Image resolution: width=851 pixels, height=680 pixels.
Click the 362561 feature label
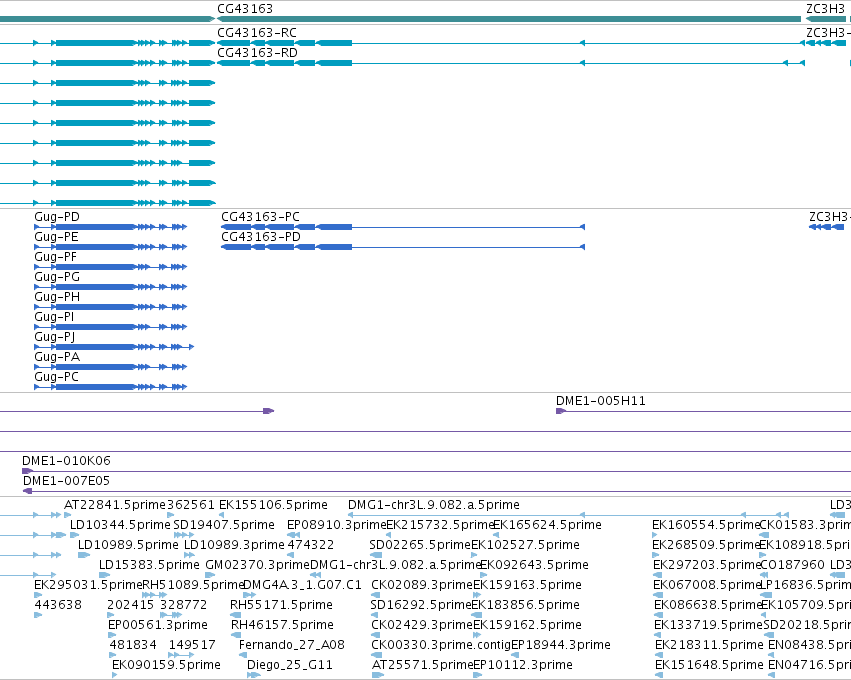(x=191, y=505)
